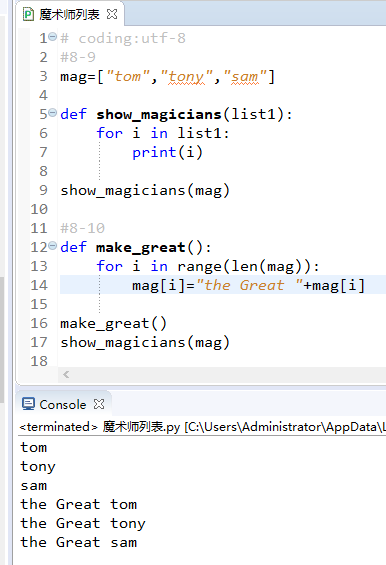Viewport: 386px width, 565px height.
Task: Place cursor in print(i) on line 7
Action: [x=167, y=152]
